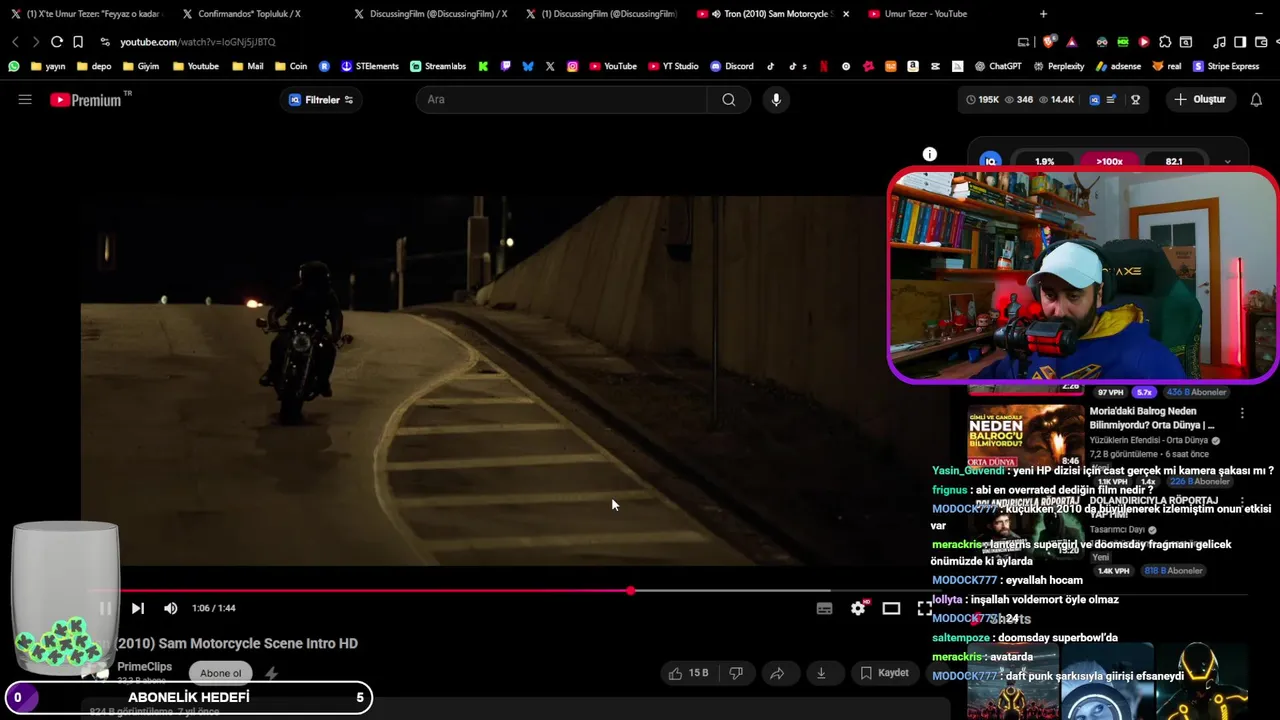The image size is (1280, 720).
Task: Open the Coin bookmarks folder
Action: [x=291, y=66]
